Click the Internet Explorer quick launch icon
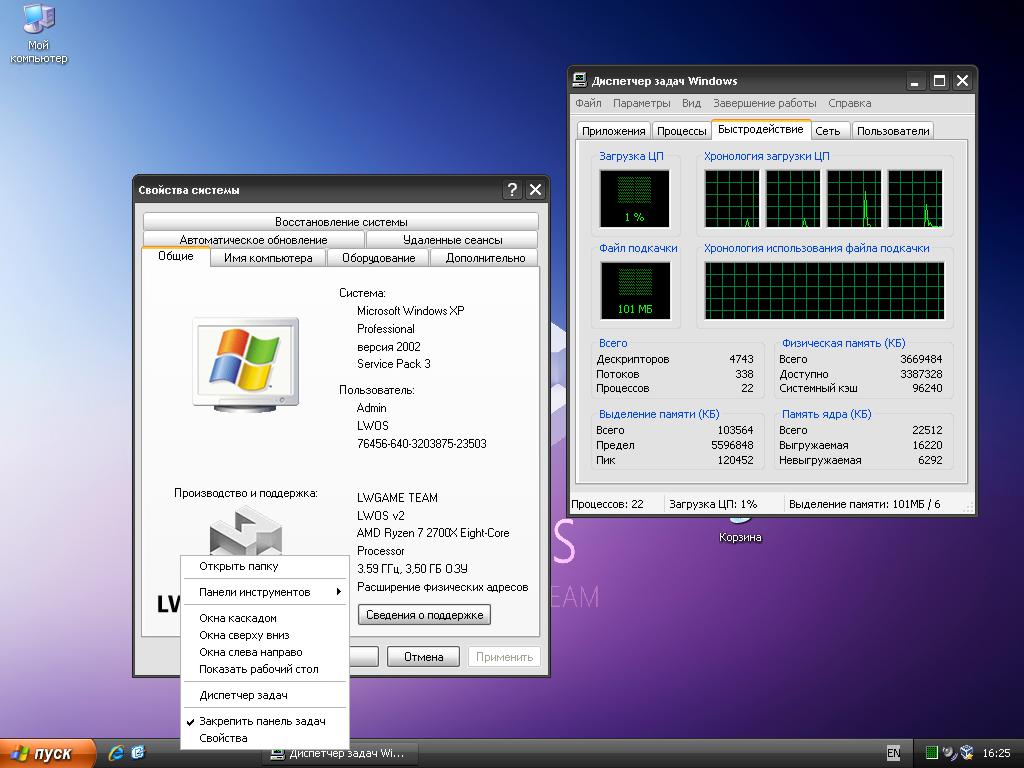Image resolution: width=1024 pixels, height=768 pixels. pos(116,752)
